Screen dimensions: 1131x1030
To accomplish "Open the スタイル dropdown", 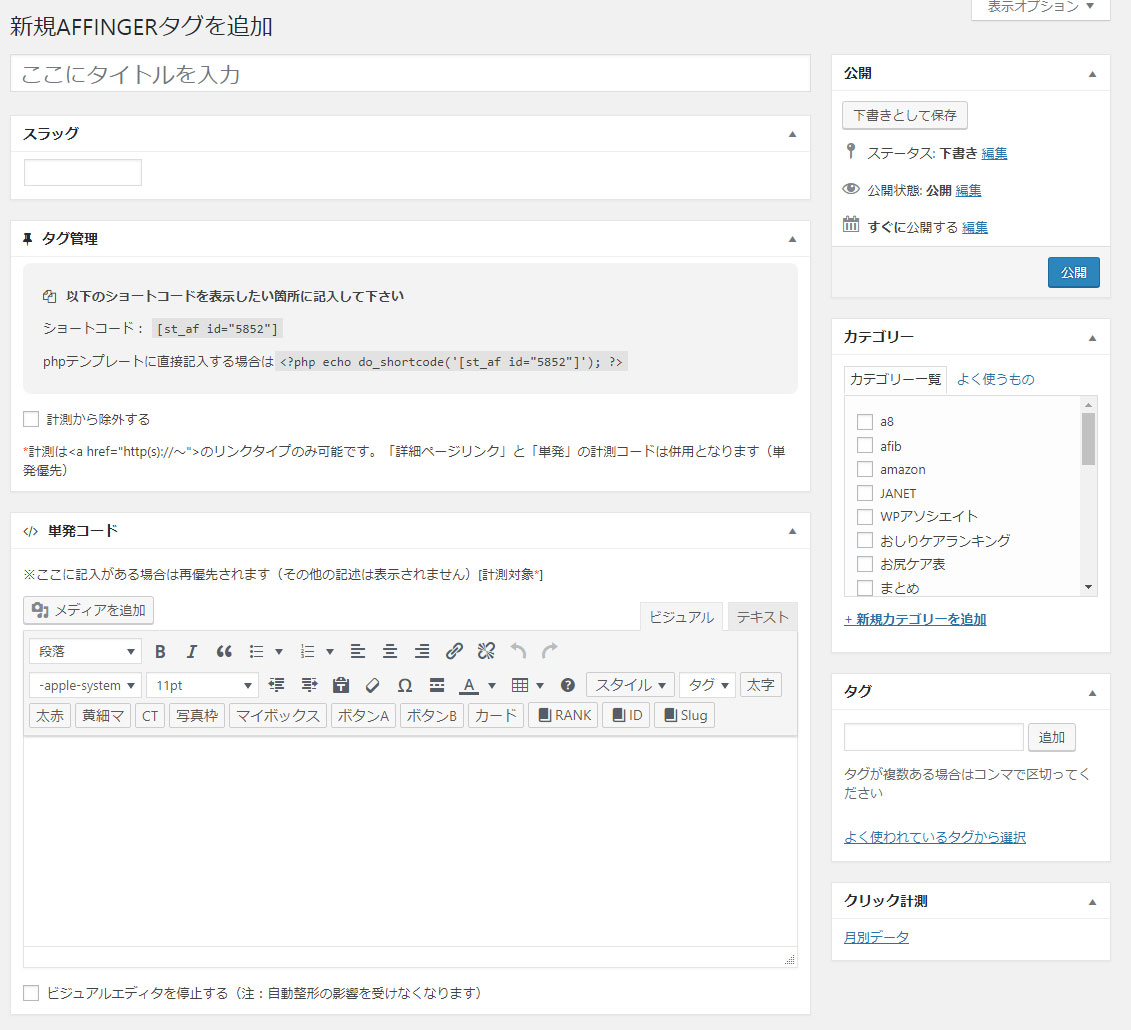I will [630, 685].
